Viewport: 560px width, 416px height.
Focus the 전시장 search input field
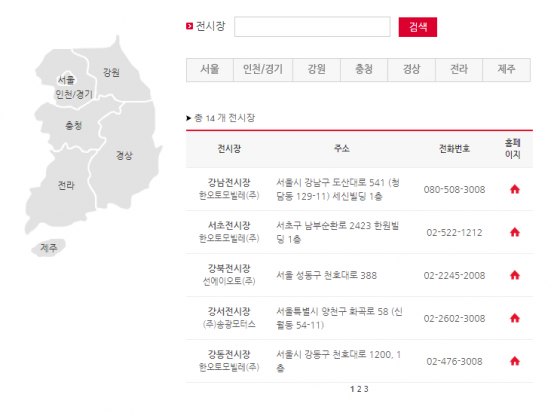[312, 26]
